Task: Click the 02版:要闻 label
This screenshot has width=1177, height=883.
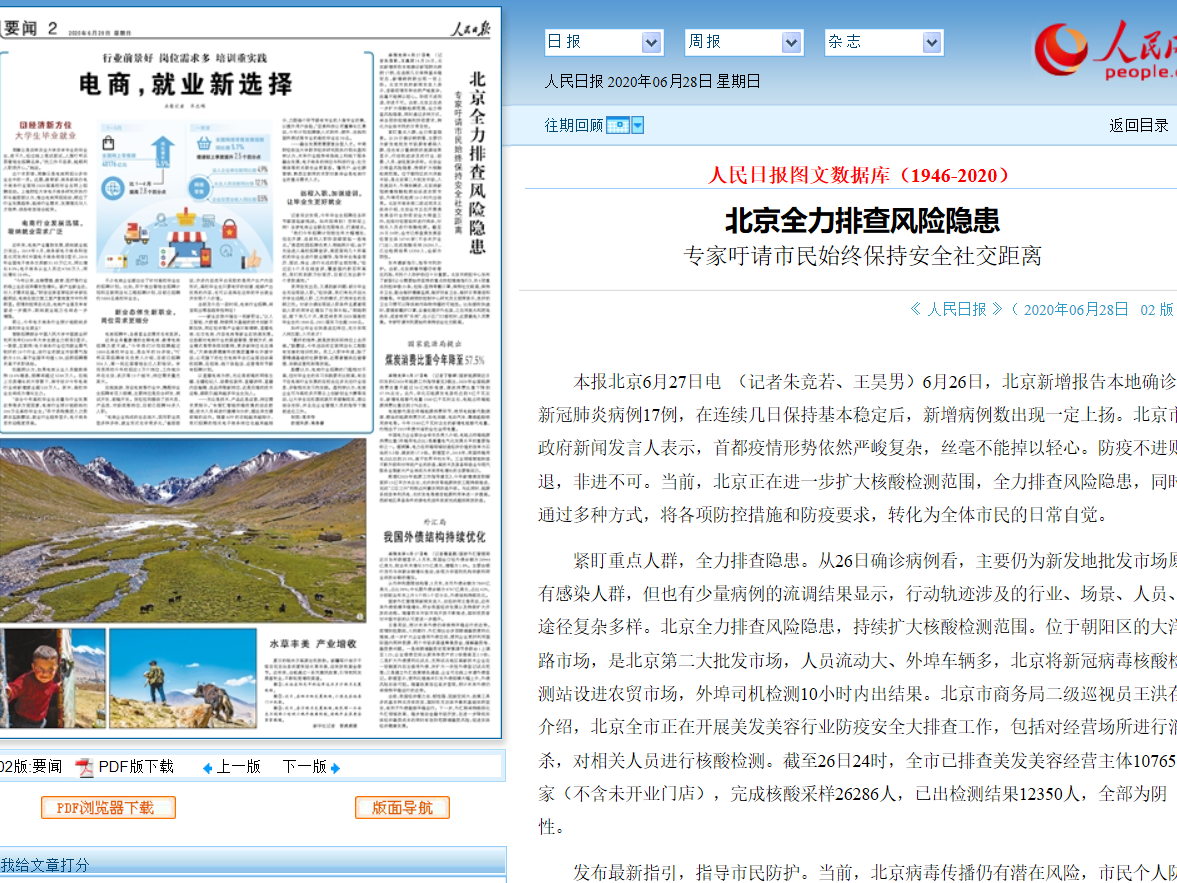Action: click(31, 767)
